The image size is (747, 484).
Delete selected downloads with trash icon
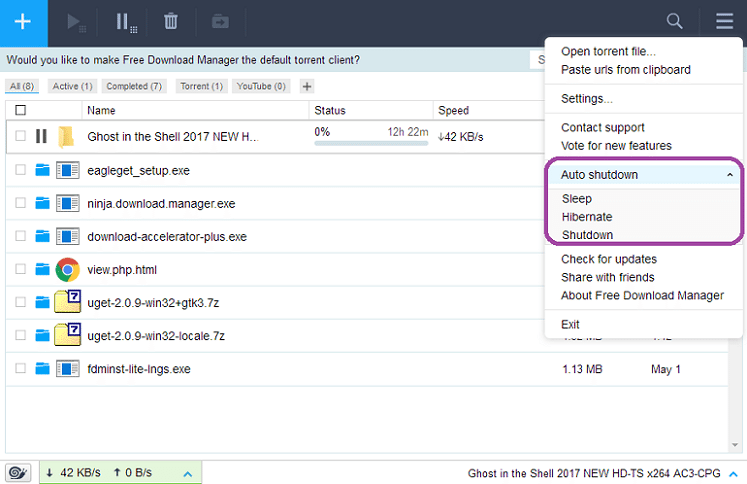coord(171,21)
